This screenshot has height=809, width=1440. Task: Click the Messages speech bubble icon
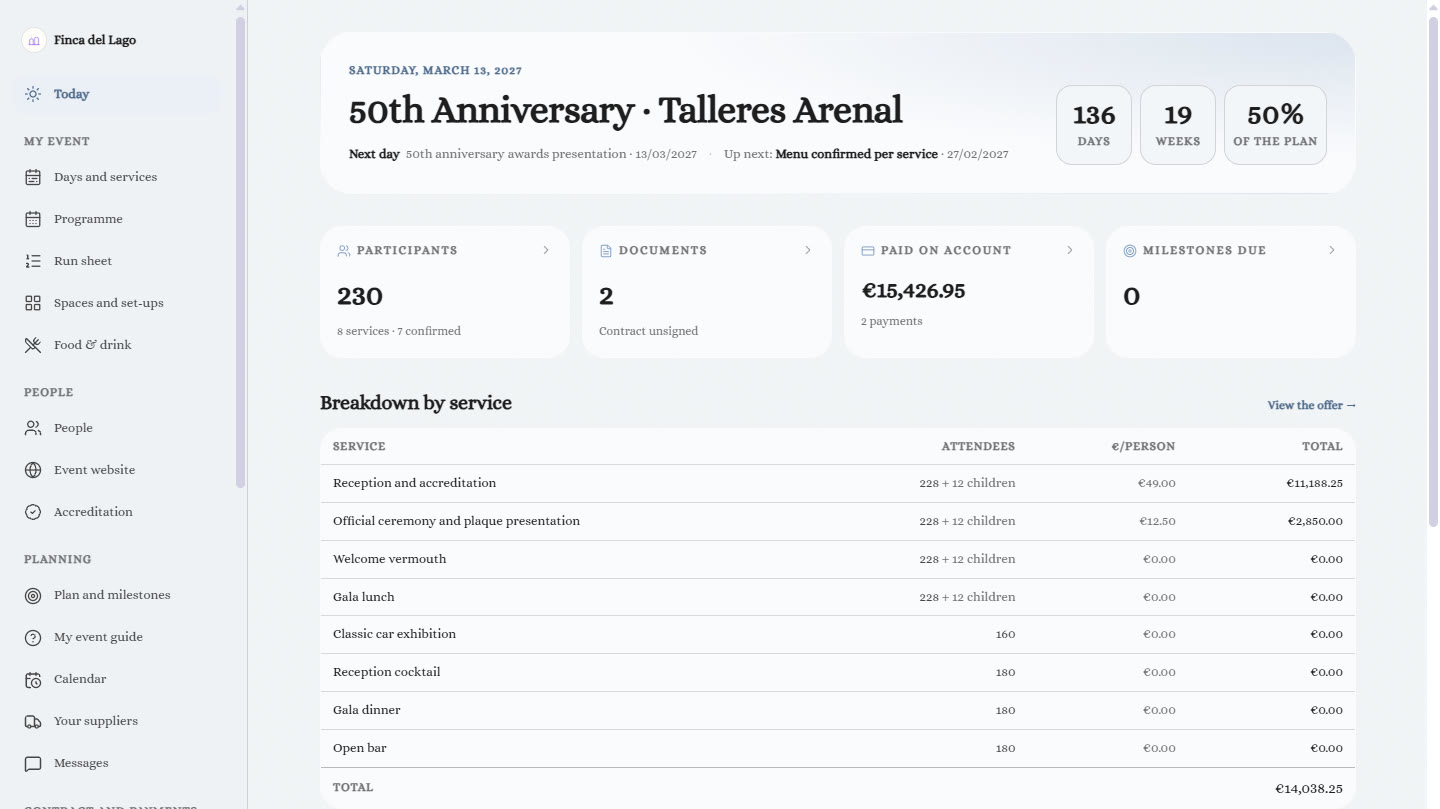pos(33,763)
